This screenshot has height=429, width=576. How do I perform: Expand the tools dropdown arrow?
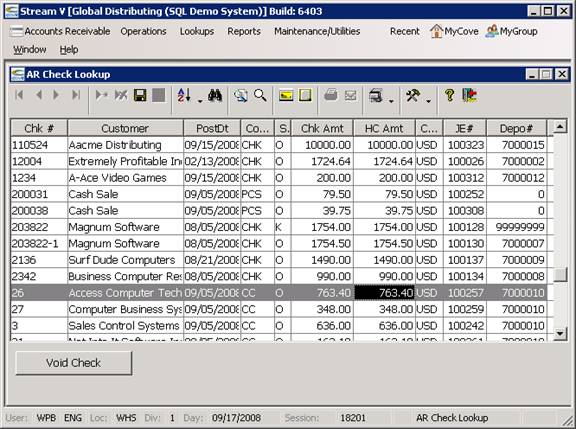[x=428, y=101]
